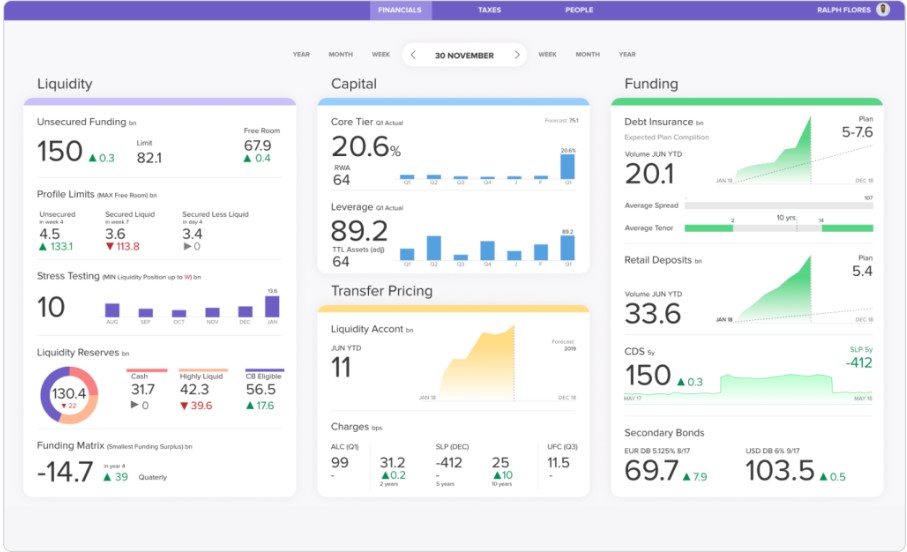Go to previous date with left chevron
Screen dimensions: 907x552
[413, 54]
